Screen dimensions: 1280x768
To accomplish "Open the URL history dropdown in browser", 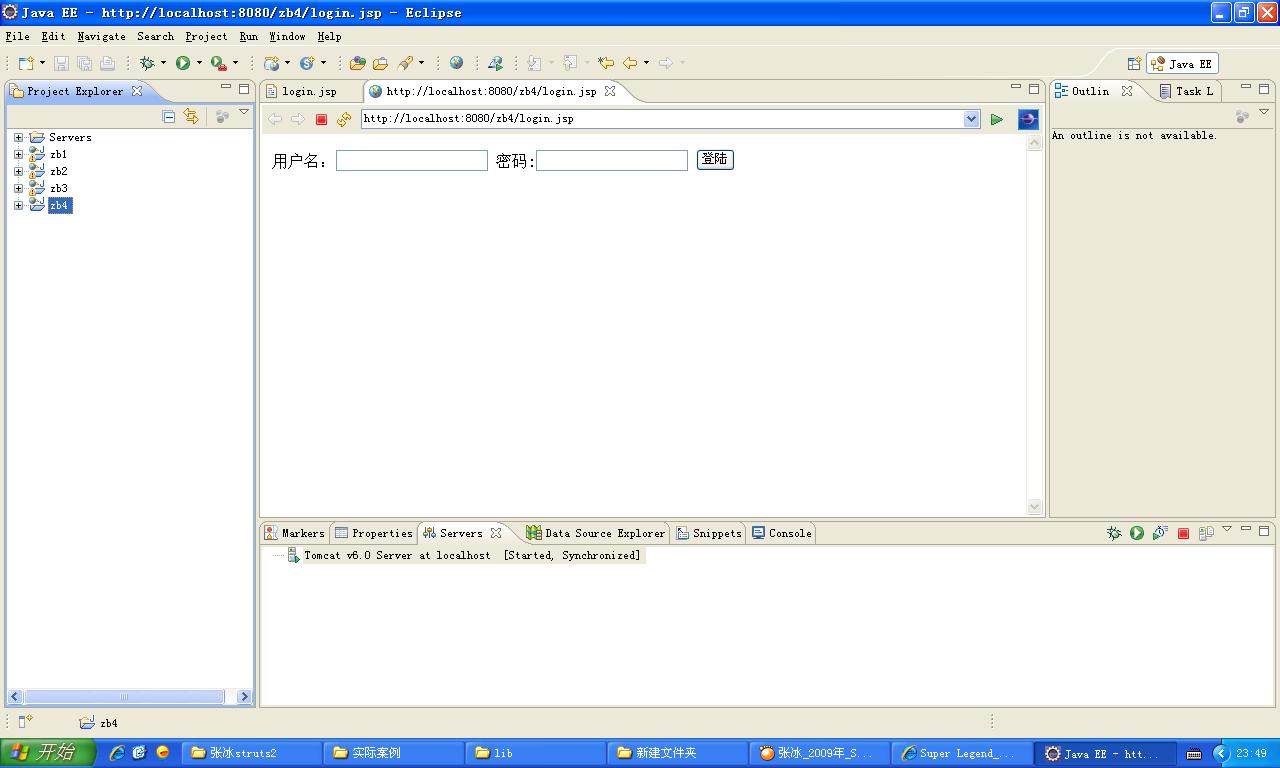I will point(971,119).
